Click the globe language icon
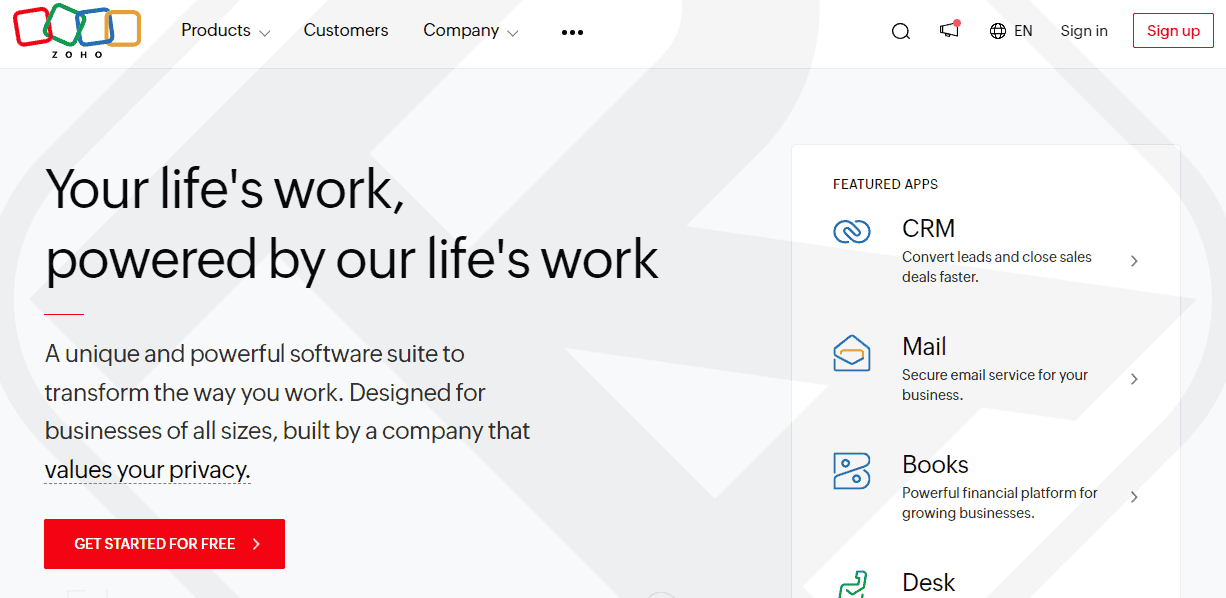The height and width of the screenshot is (598, 1226). [998, 31]
